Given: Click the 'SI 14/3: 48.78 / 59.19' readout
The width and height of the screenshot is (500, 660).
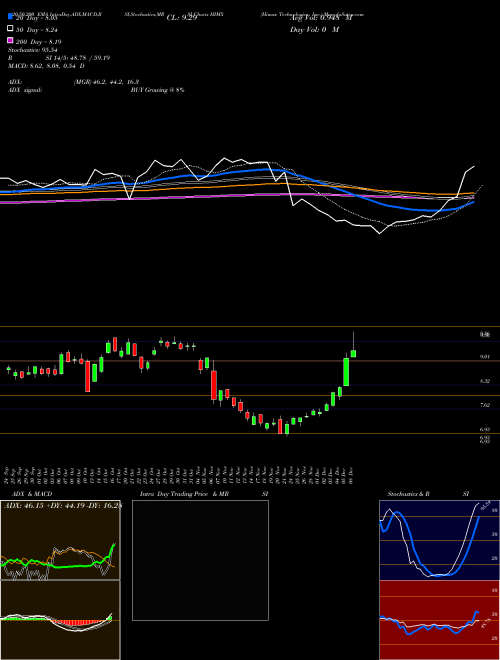Looking at the screenshot, I should 78,58.
